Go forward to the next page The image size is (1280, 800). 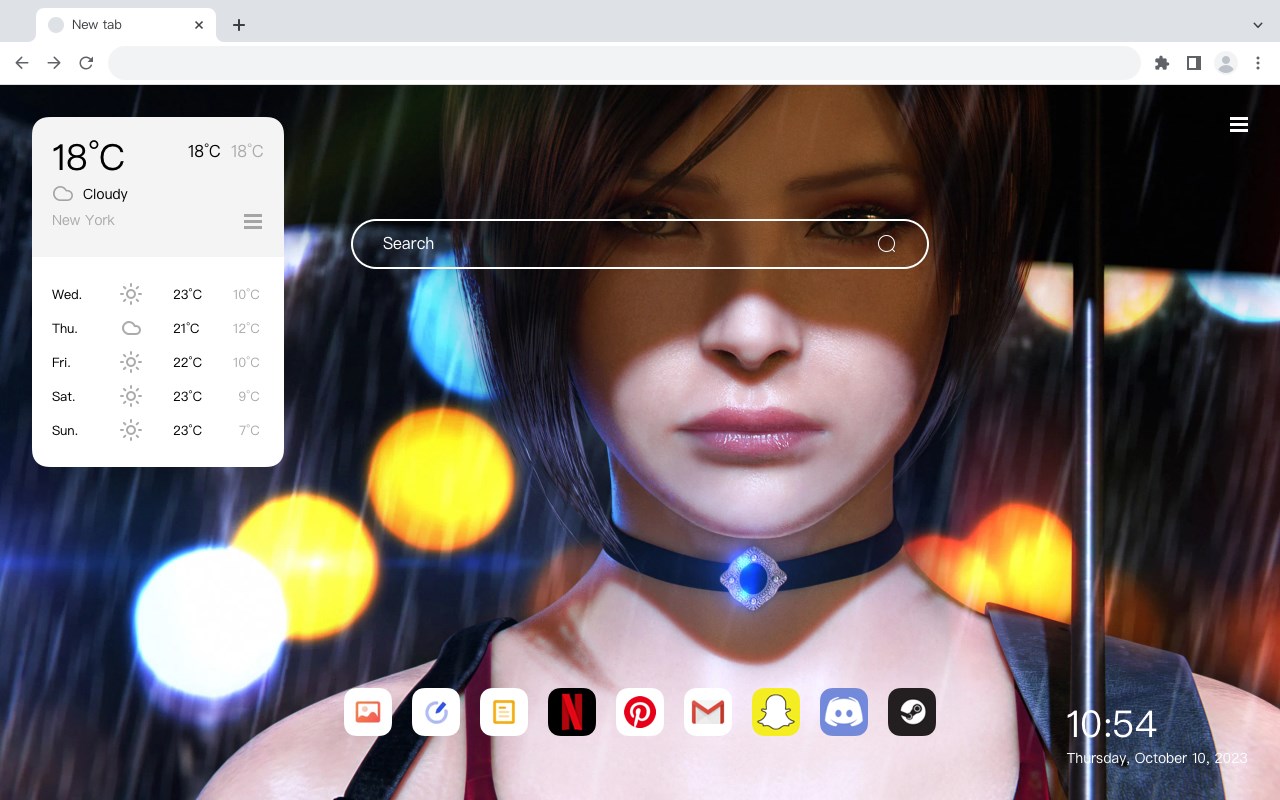coord(54,63)
